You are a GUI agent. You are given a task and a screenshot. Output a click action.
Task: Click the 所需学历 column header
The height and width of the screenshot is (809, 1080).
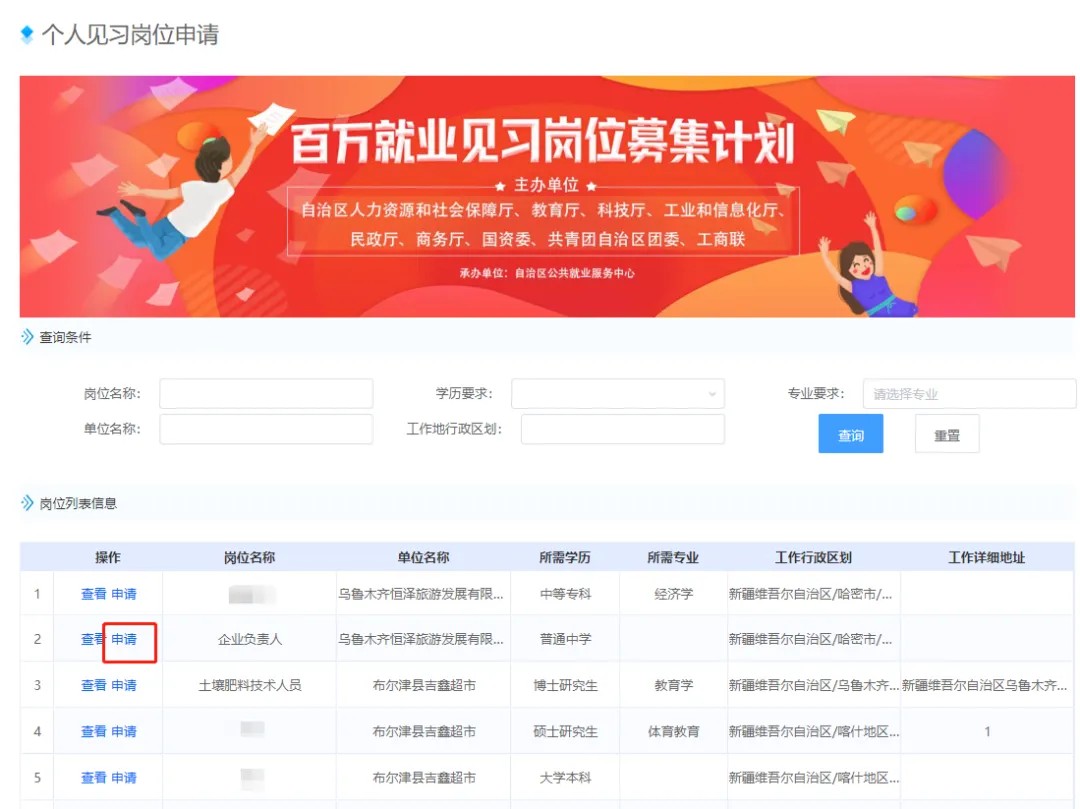565,558
